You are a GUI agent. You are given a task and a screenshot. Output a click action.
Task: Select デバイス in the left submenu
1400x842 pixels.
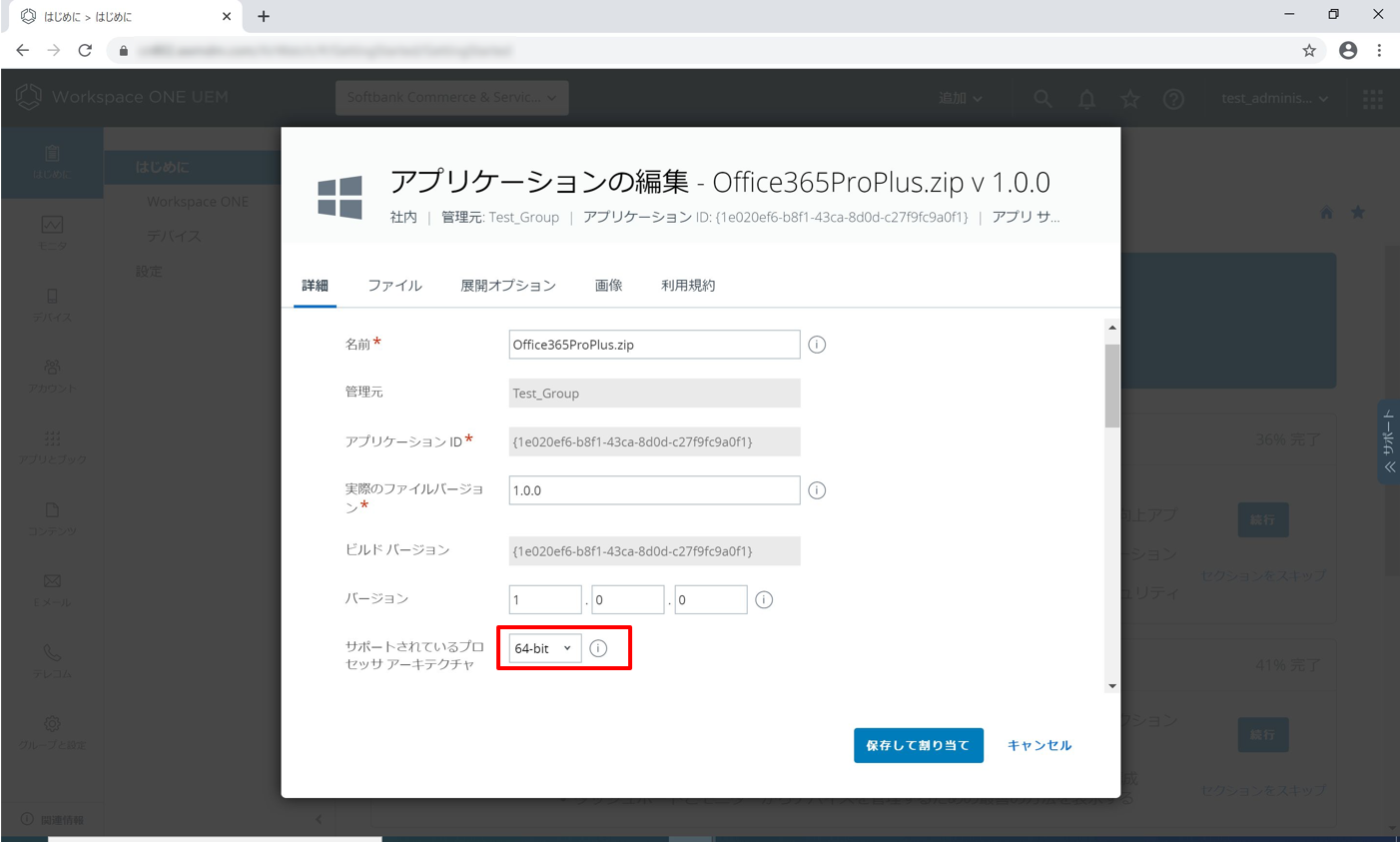point(174,237)
